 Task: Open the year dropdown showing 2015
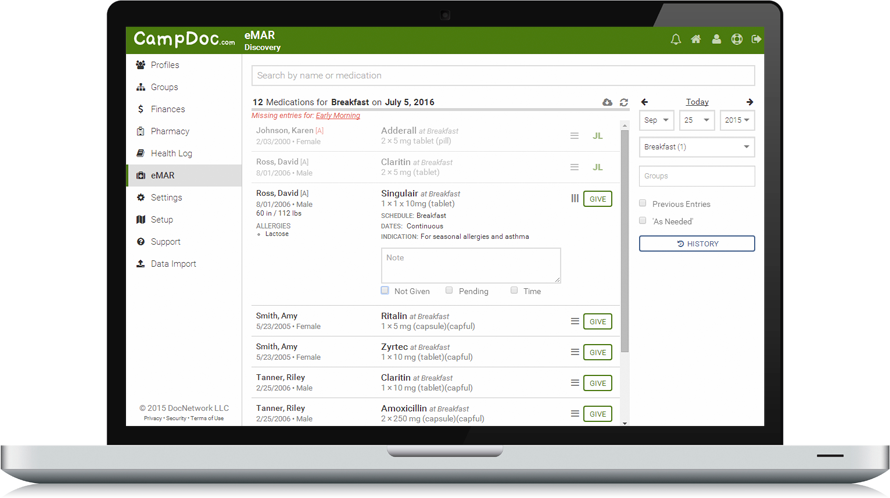point(737,120)
